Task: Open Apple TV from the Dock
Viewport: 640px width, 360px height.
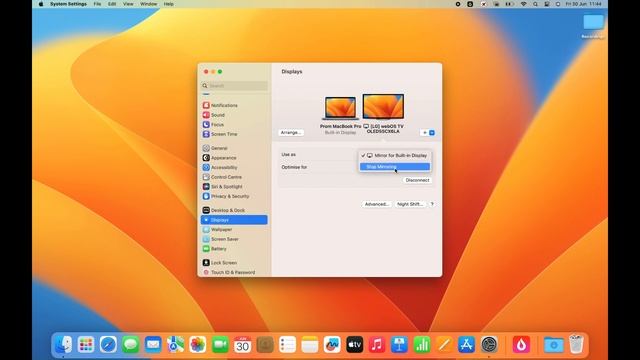Action: pos(355,345)
